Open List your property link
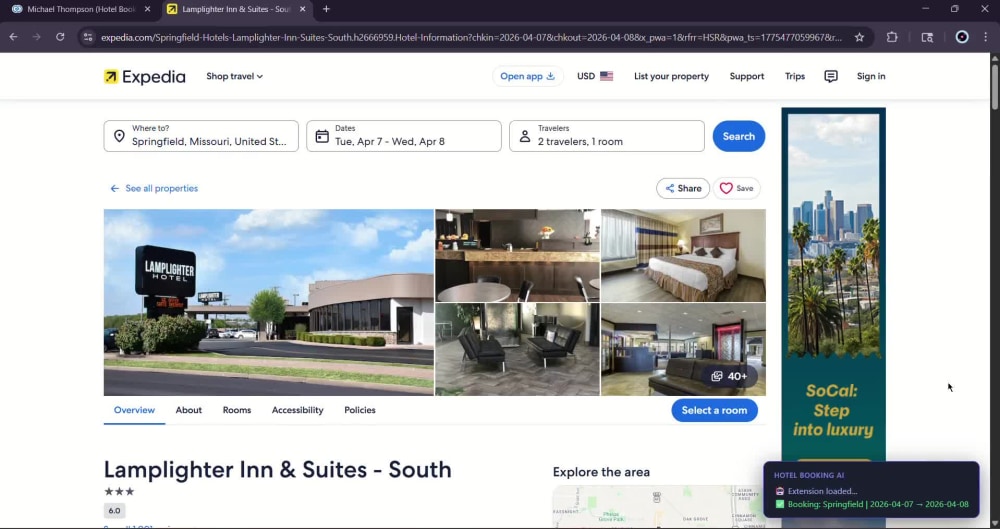The height and width of the screenshot is (529, 1000). point(671,77)
